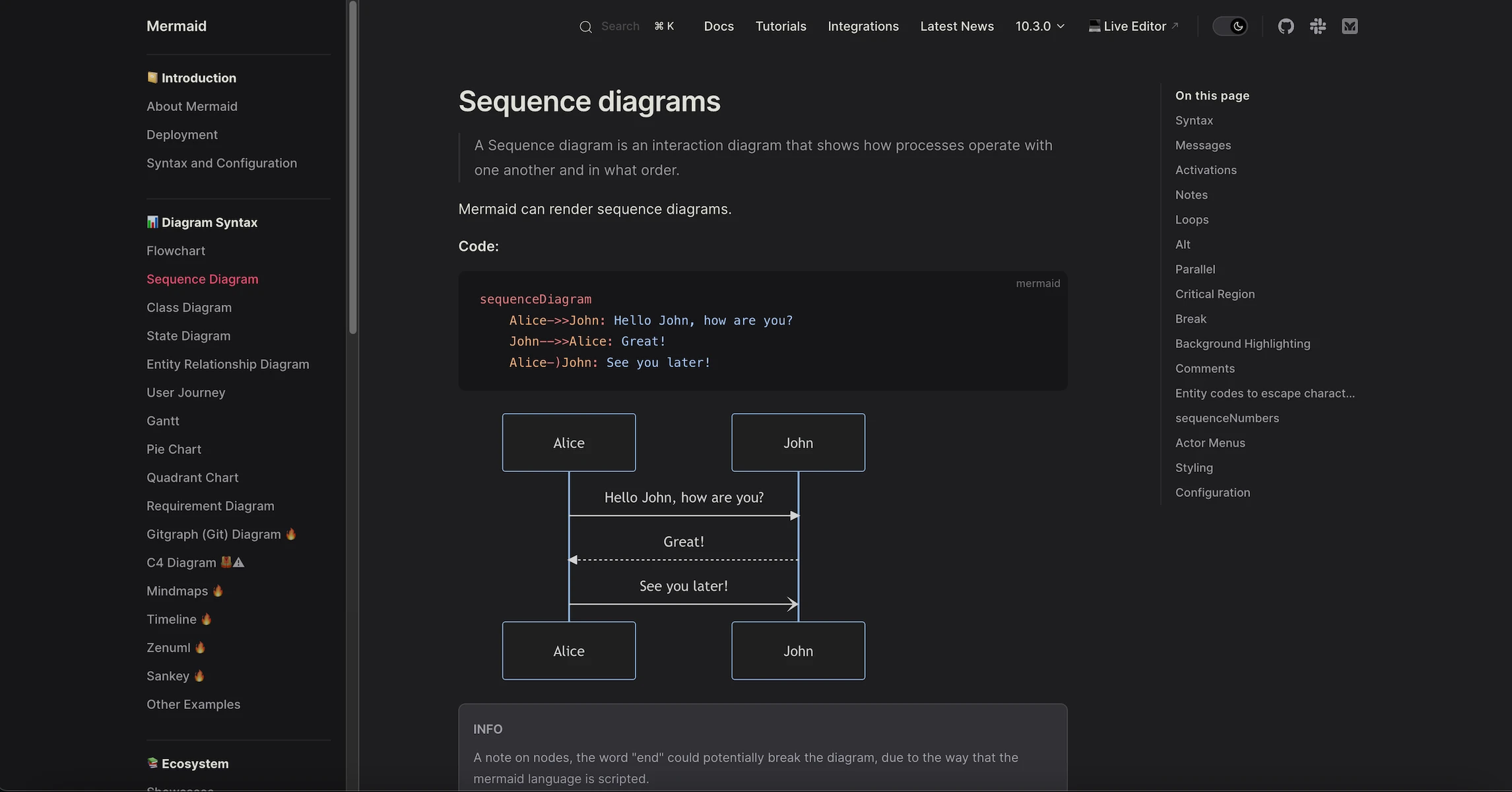Screen dimensions: 1512x792
Task: Open Syntax and Configuration page
Action: pos(222,163)
